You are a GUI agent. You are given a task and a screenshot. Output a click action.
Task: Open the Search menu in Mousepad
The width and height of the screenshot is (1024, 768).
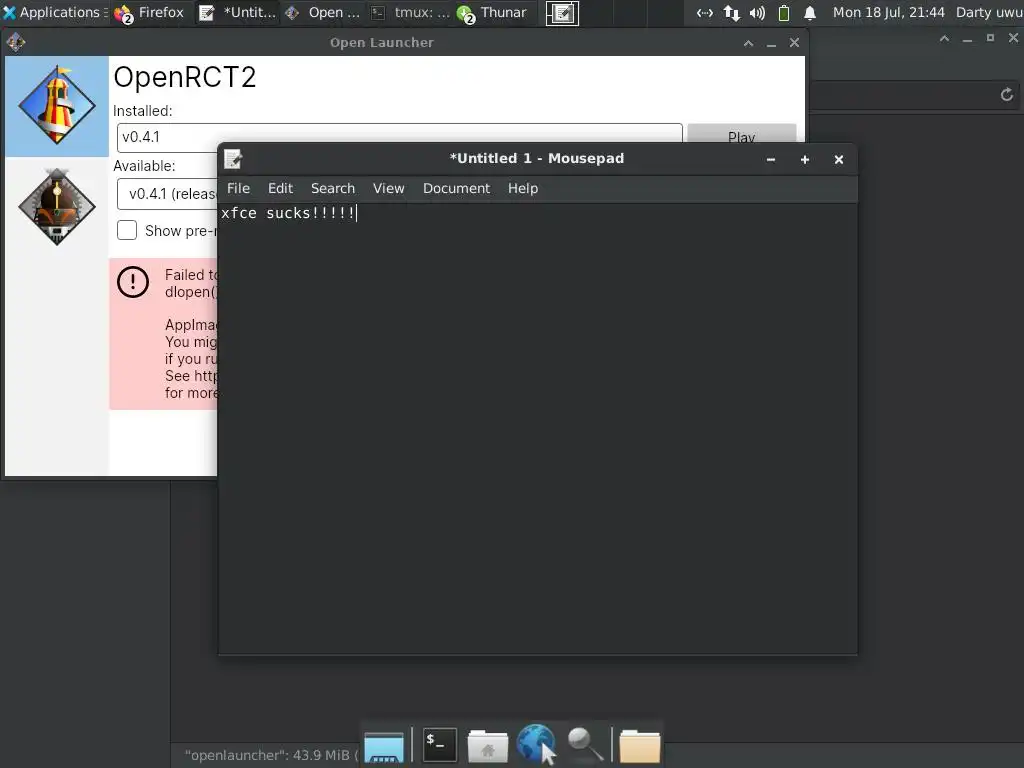point(332,188)
